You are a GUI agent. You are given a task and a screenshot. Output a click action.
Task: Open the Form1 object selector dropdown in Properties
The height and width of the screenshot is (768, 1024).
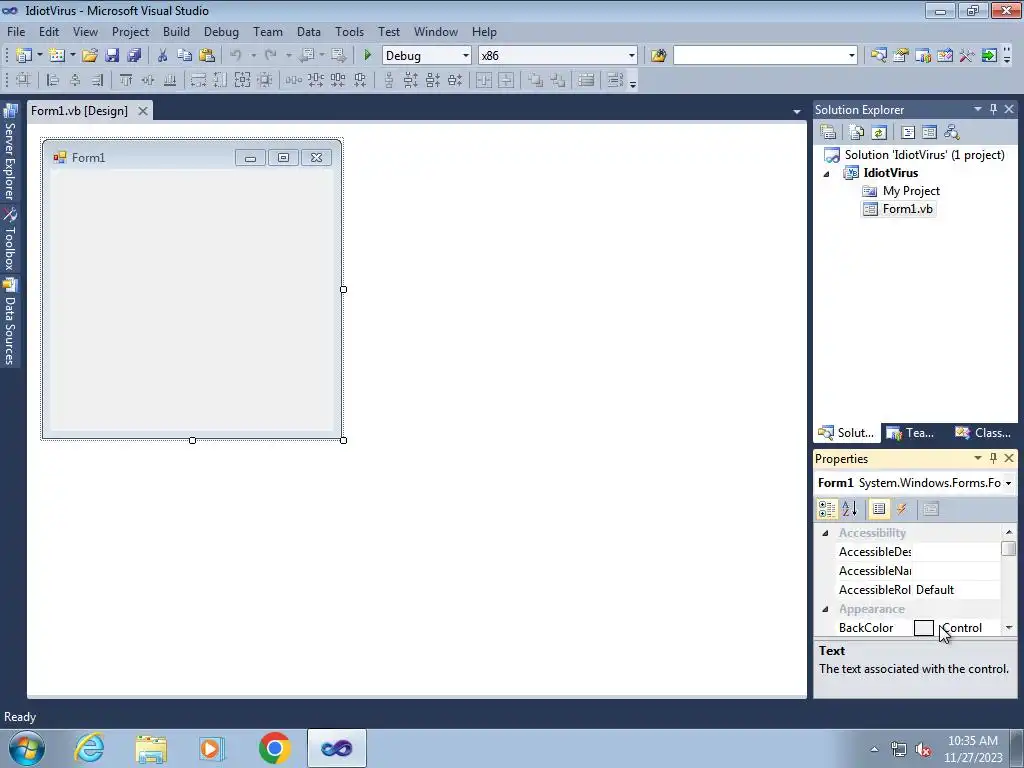tap(1008, 483)
